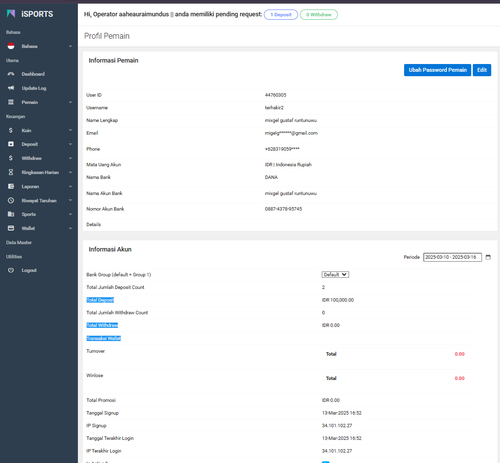Expand the Koin submenu arrow

click(70, 130)
